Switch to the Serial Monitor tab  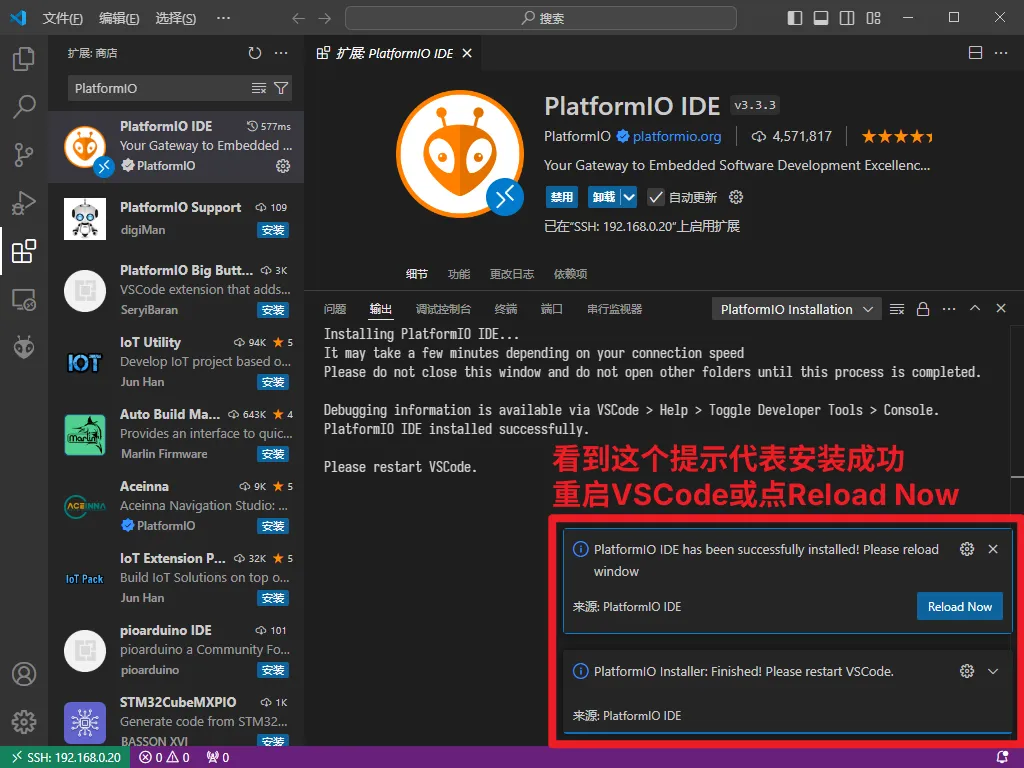pyautogui.click(x=615, y=309)
